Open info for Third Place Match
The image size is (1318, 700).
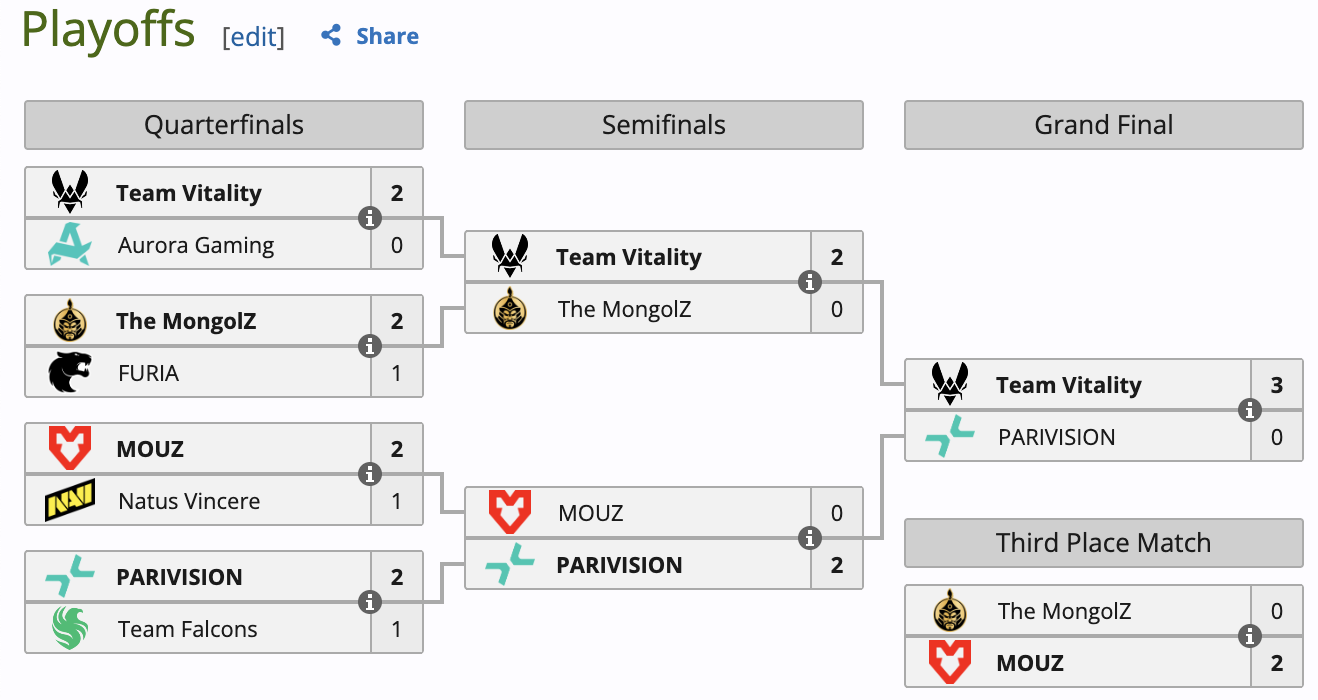click(x=1250, y=637)
